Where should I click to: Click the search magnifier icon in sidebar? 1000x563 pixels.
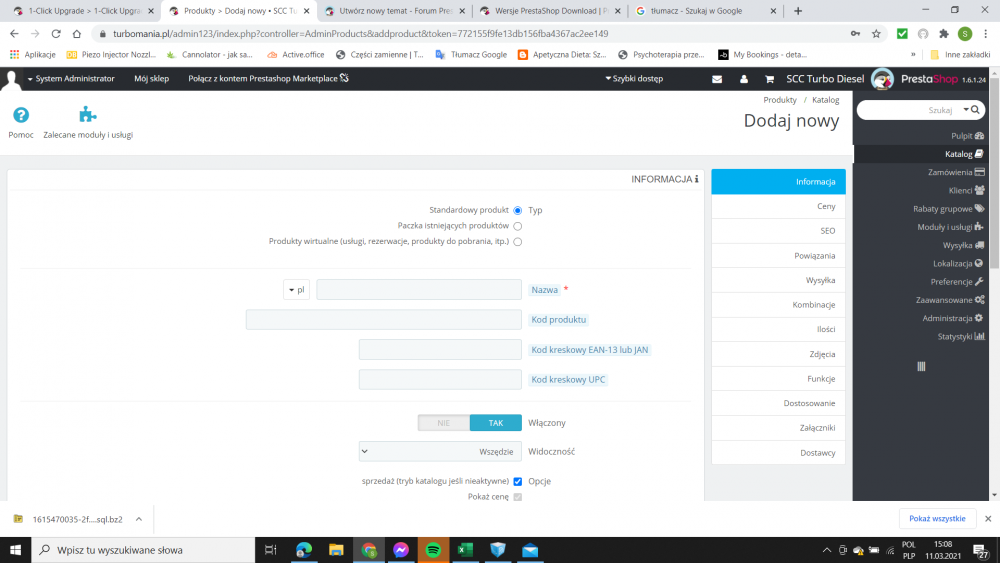(x=975, y=110)
